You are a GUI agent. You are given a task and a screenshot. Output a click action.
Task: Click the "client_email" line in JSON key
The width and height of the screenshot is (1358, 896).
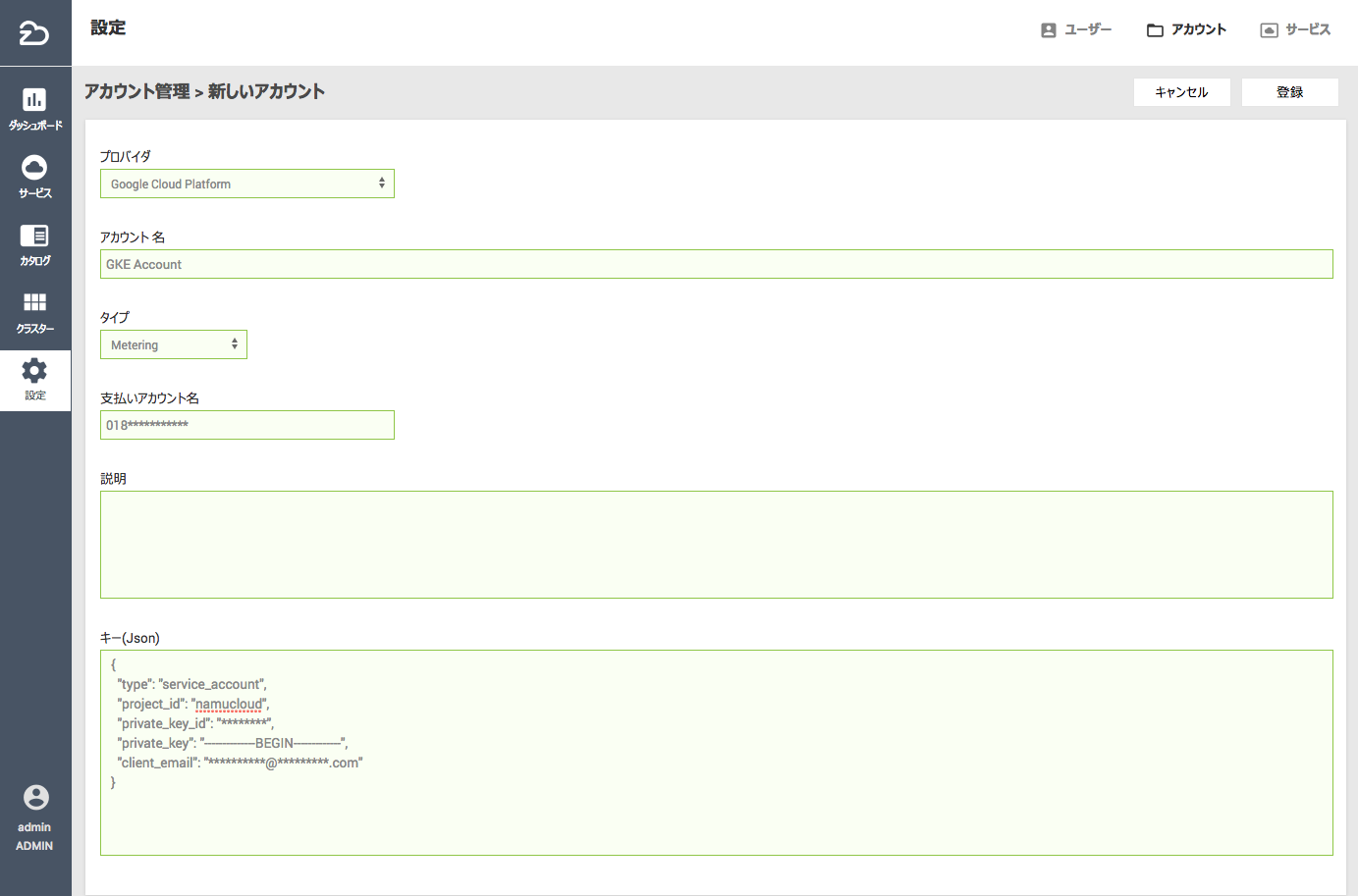pos(240,763)
